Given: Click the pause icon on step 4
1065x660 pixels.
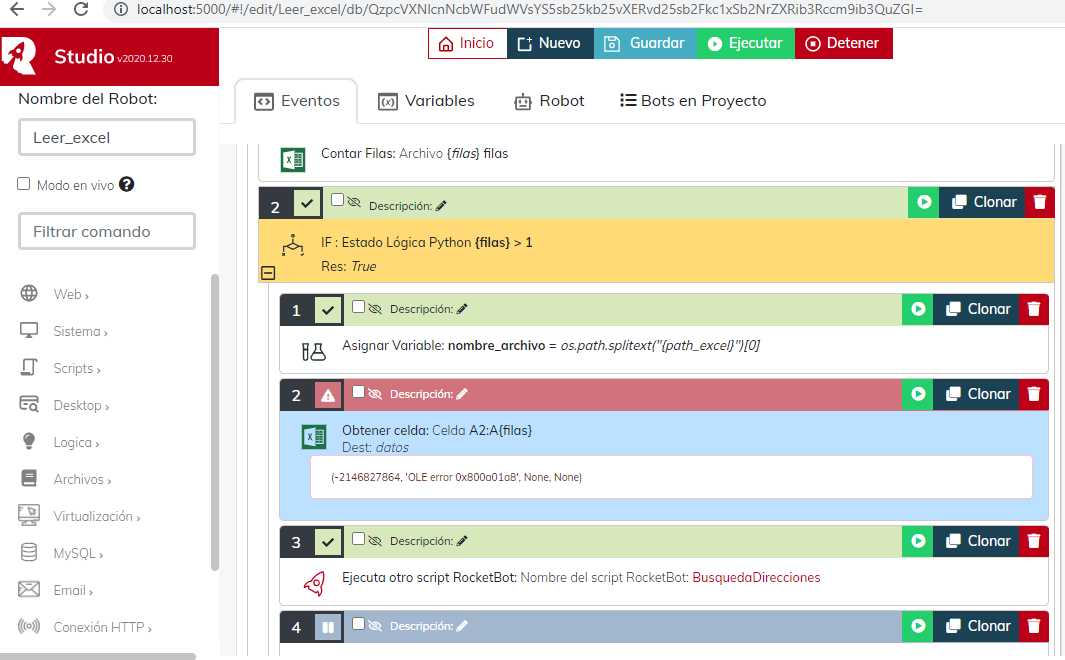Looking at the screenshot, I should [x=327, y=627].
